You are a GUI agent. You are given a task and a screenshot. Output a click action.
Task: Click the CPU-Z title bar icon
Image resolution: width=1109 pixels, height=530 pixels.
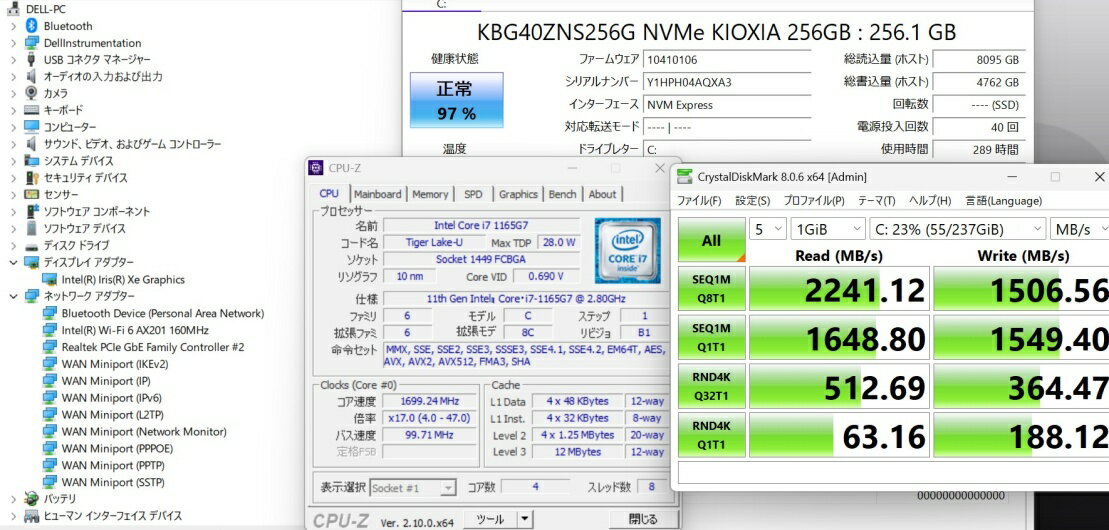[317, 167]
